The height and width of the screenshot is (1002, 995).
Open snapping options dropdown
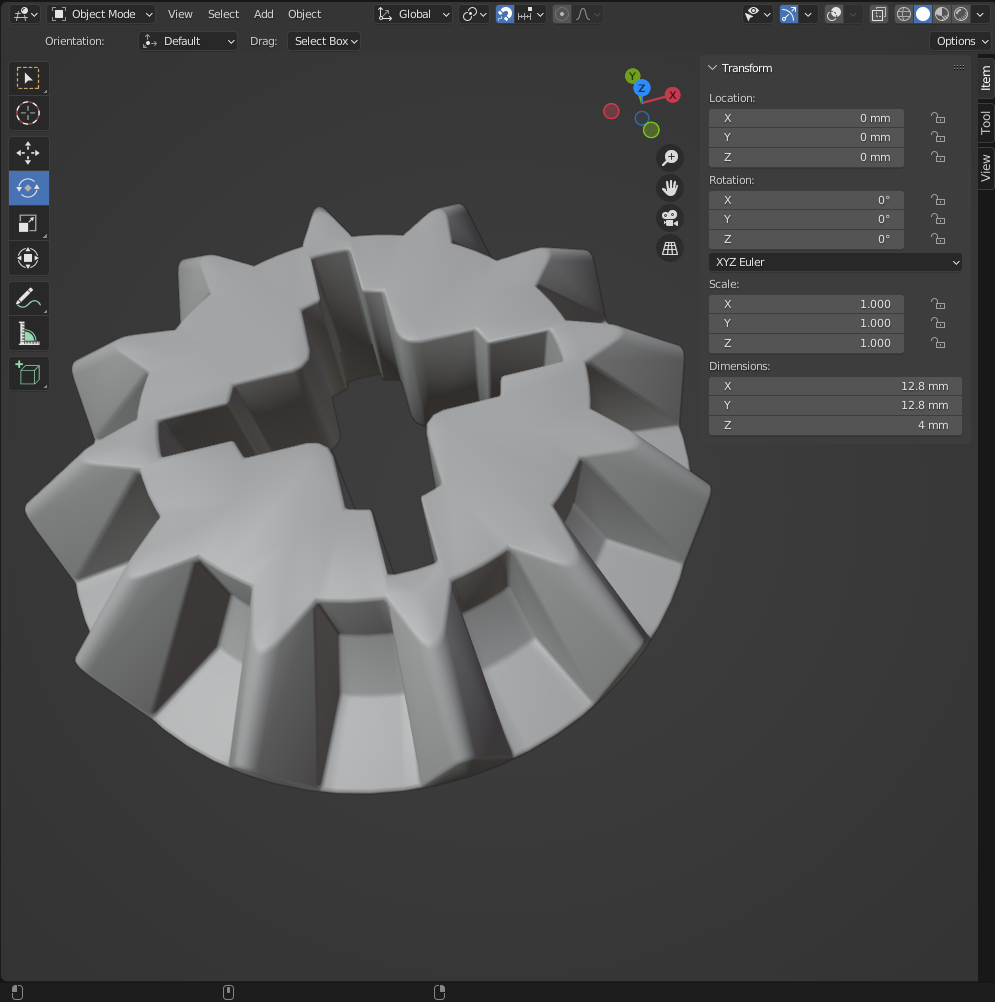click(531, 14)
